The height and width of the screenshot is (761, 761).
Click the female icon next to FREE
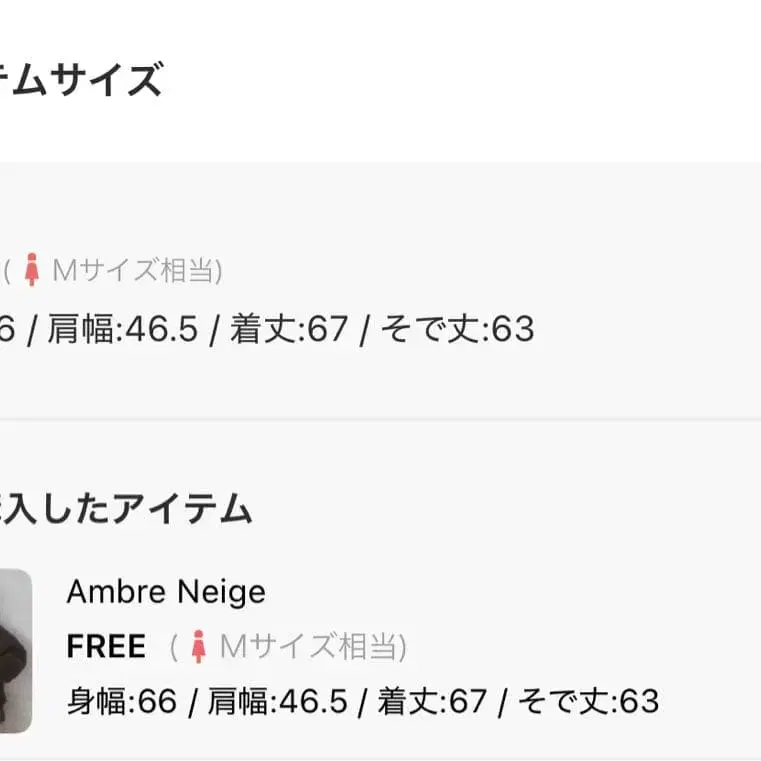tap(198, 647)
